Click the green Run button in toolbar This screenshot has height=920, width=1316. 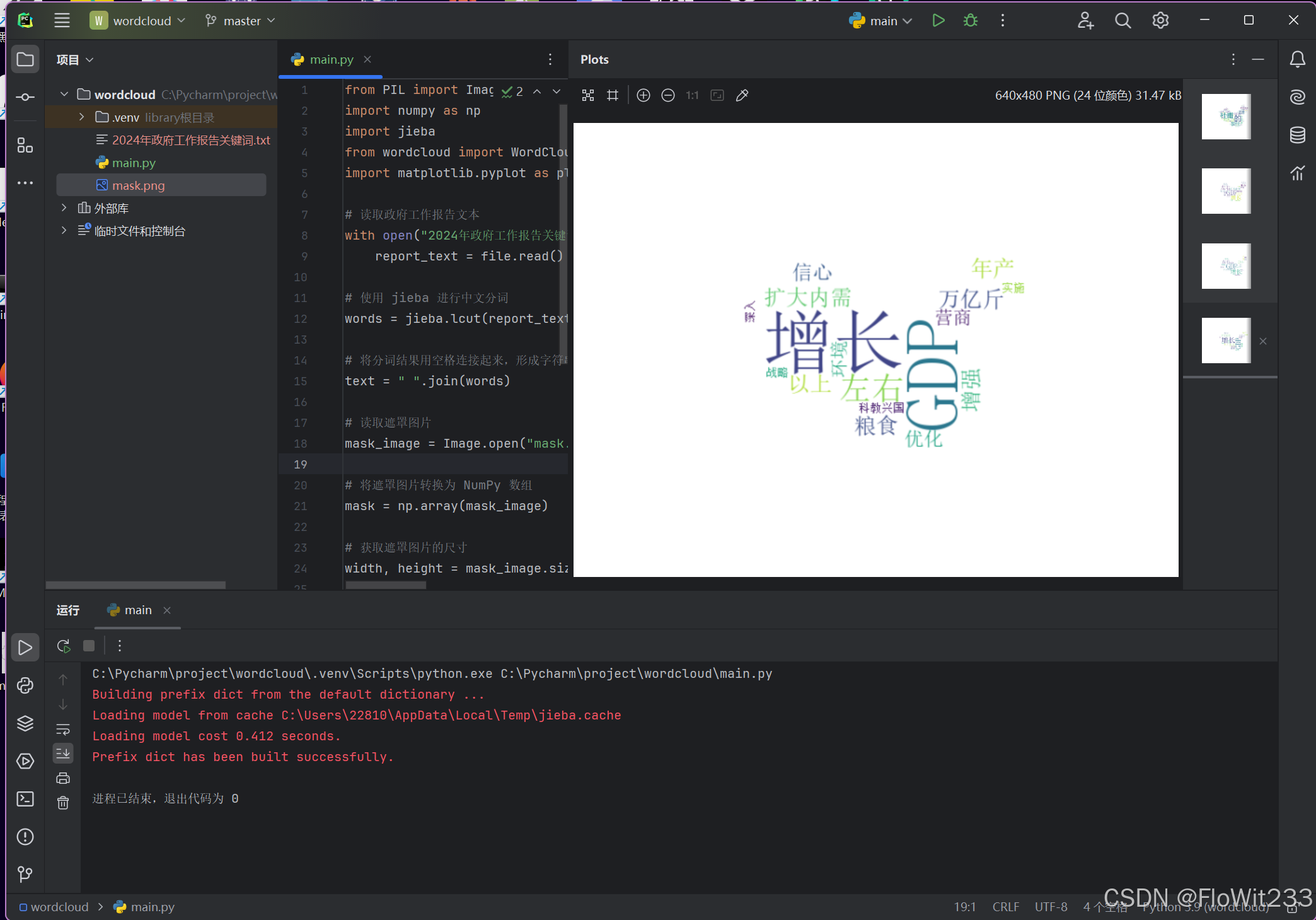coord(938,21)
